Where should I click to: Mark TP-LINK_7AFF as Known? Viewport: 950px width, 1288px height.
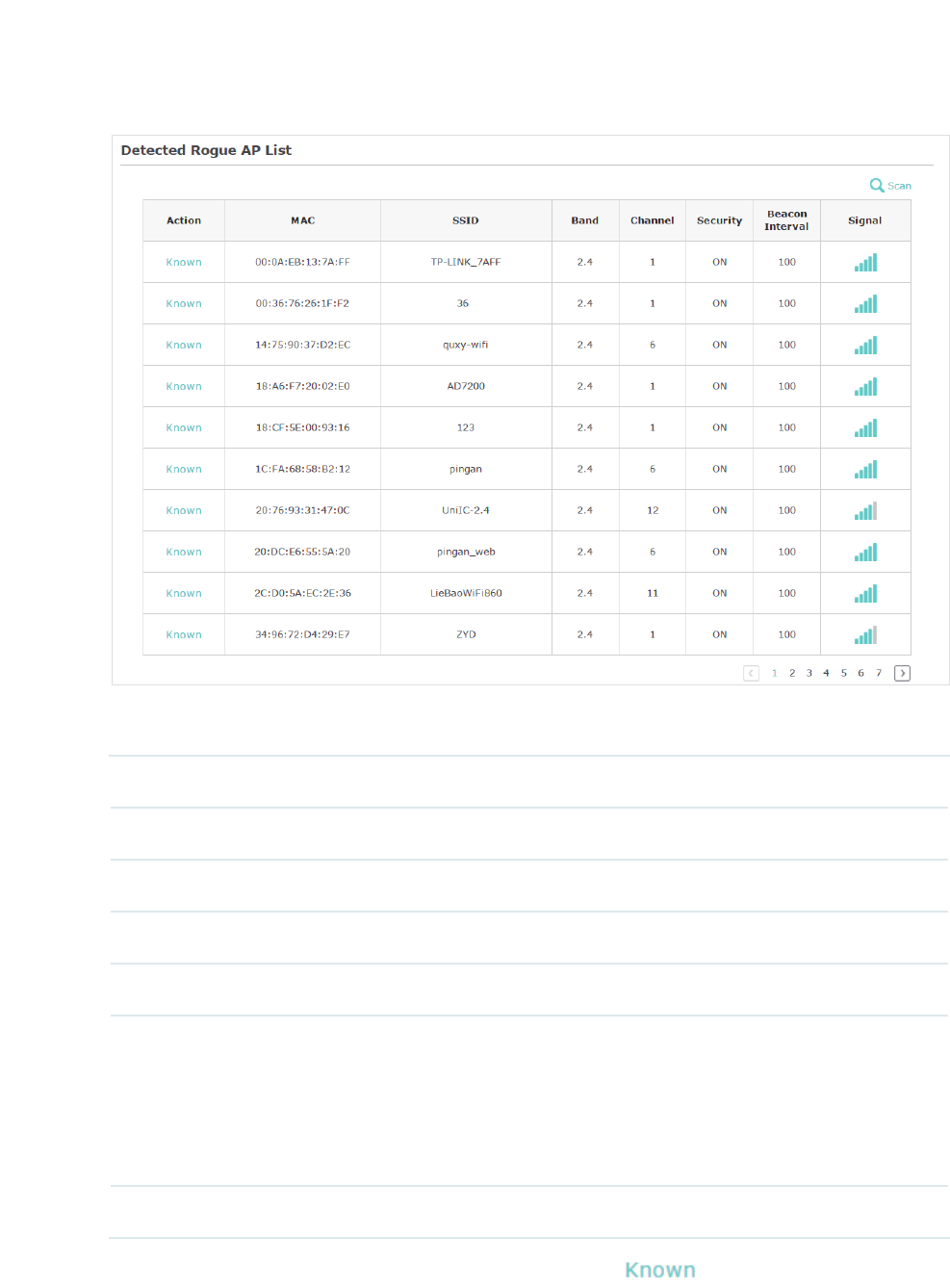click(184, 262)
